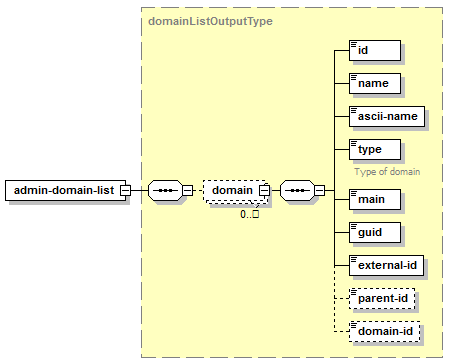Select the sequence compositor icon after domain

coord(297,190)
